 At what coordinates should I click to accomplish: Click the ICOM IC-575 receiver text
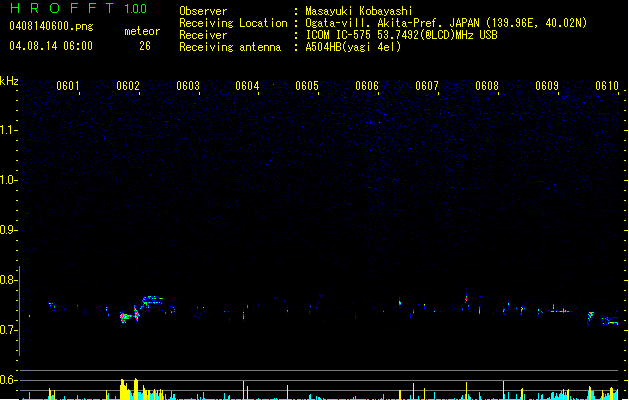point(401,35)
